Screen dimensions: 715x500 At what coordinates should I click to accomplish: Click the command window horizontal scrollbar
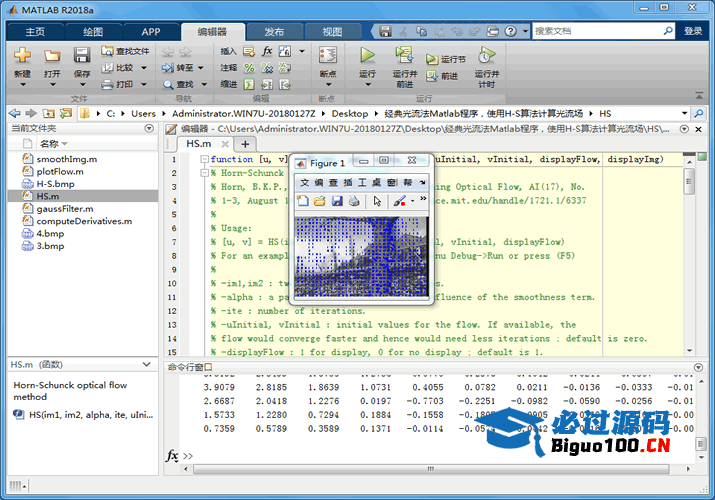(431, 469)
